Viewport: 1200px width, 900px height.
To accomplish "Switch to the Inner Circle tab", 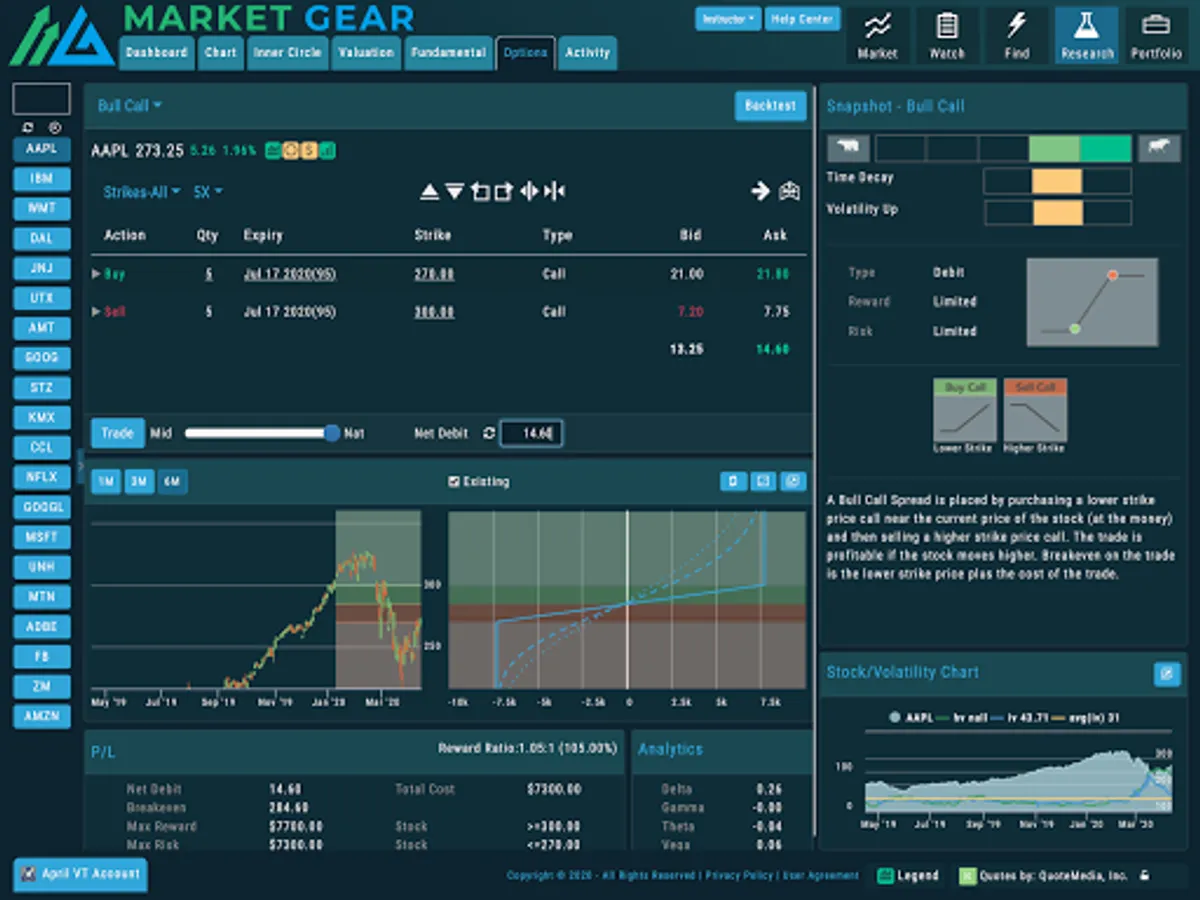I will 287,53.
